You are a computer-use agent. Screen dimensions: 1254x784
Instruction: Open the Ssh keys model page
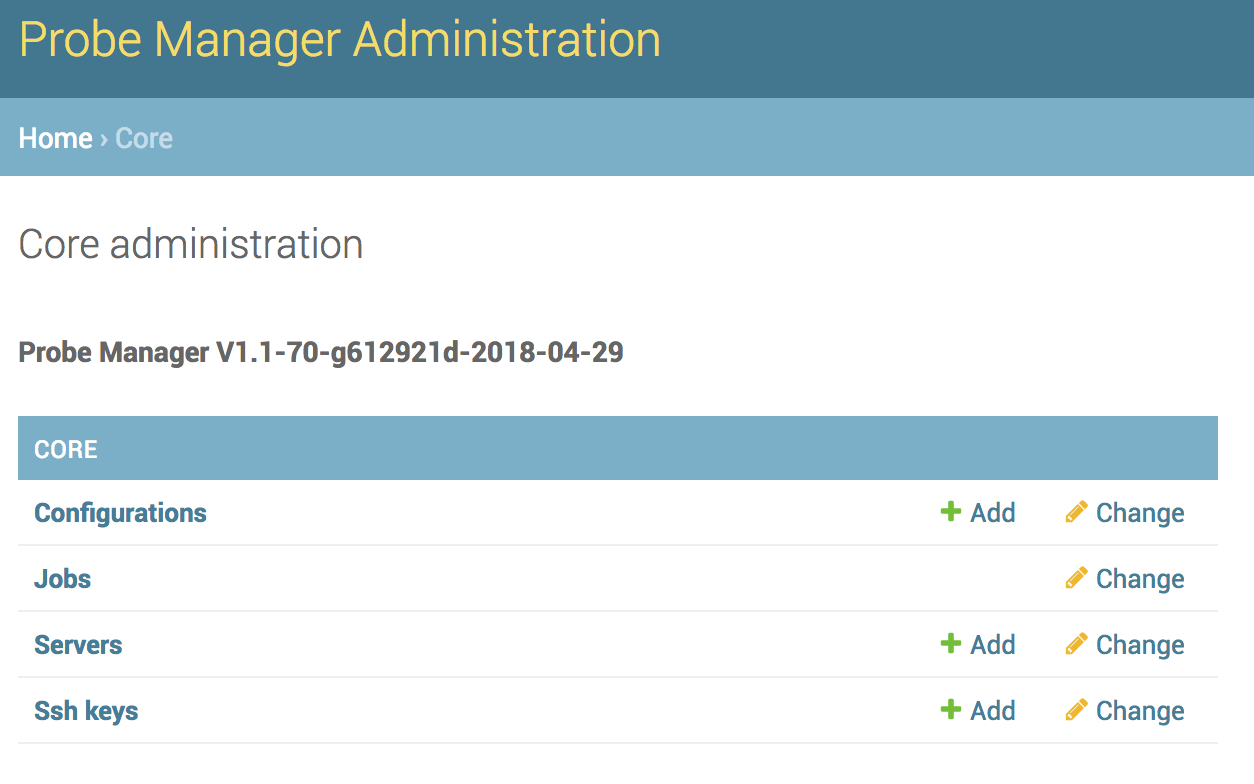pos(86,710)
